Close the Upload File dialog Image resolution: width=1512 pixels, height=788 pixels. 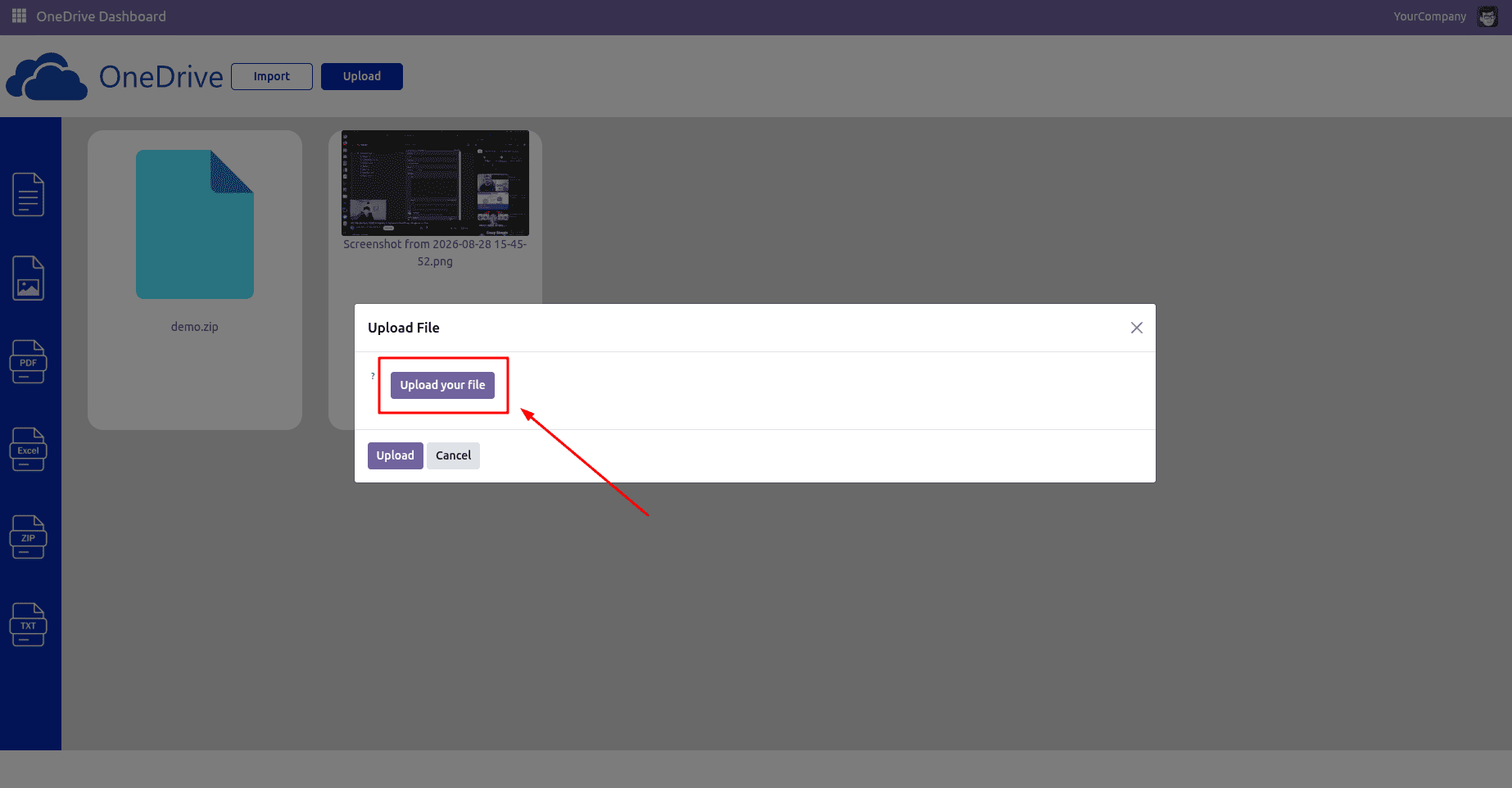click(1137, 328)
